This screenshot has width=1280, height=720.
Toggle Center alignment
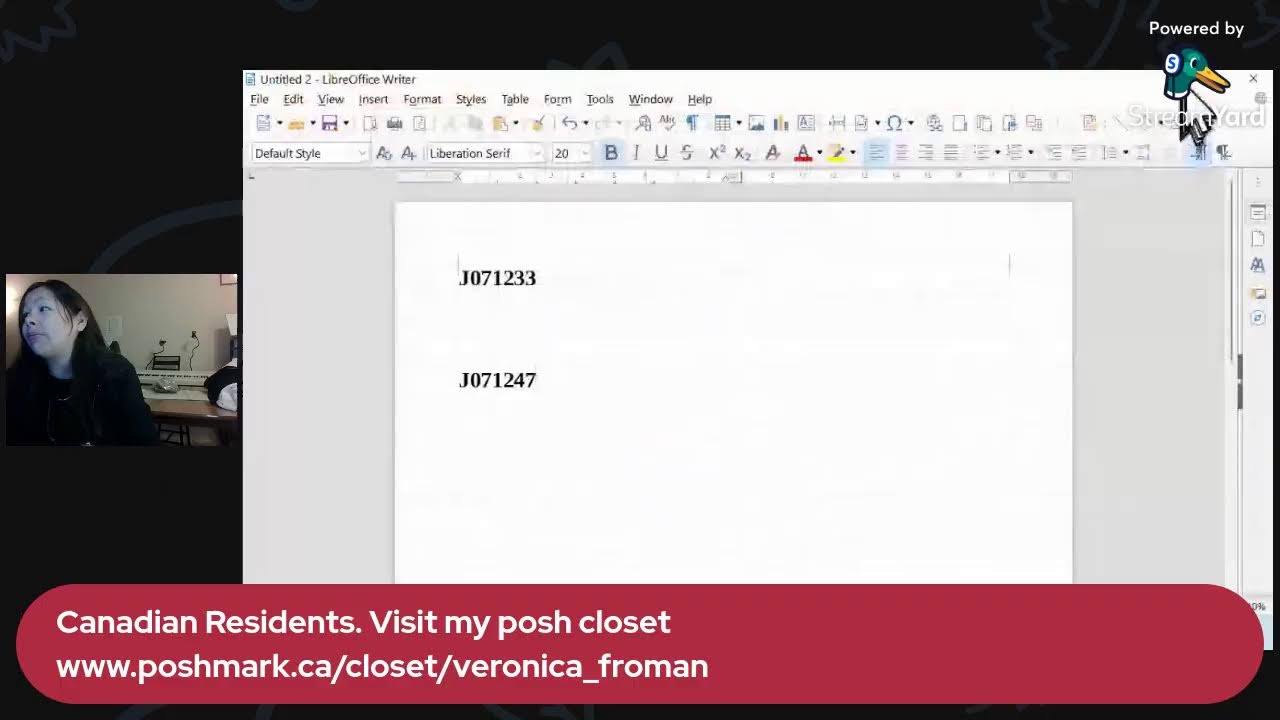(x=901, y=153)
